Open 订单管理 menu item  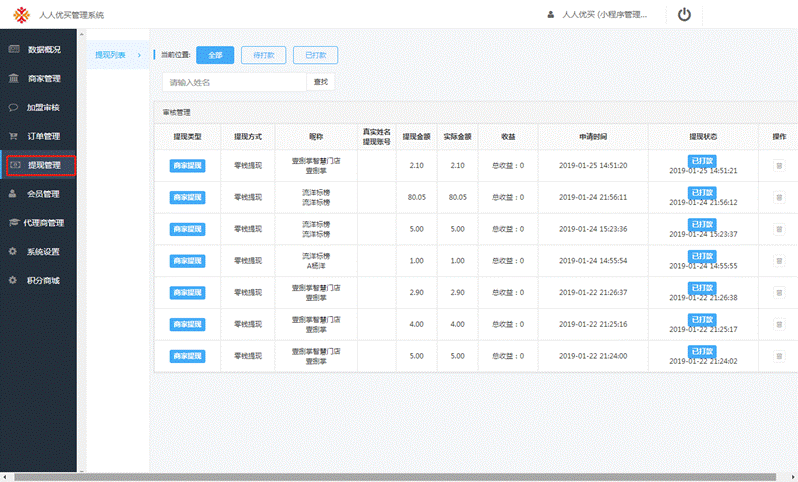point(39,136)
